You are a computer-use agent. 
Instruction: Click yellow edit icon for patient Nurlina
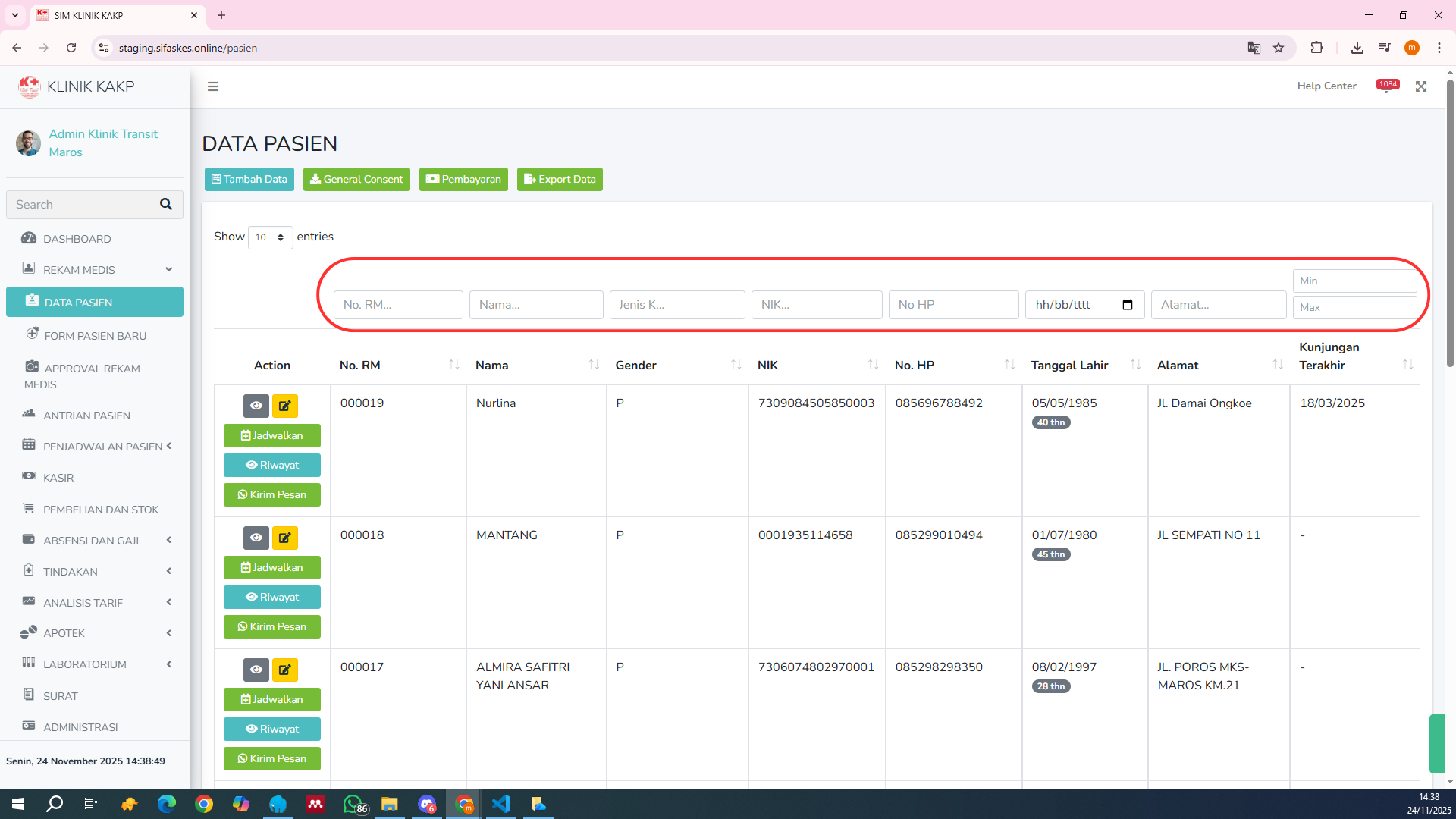tap(285, 406)
